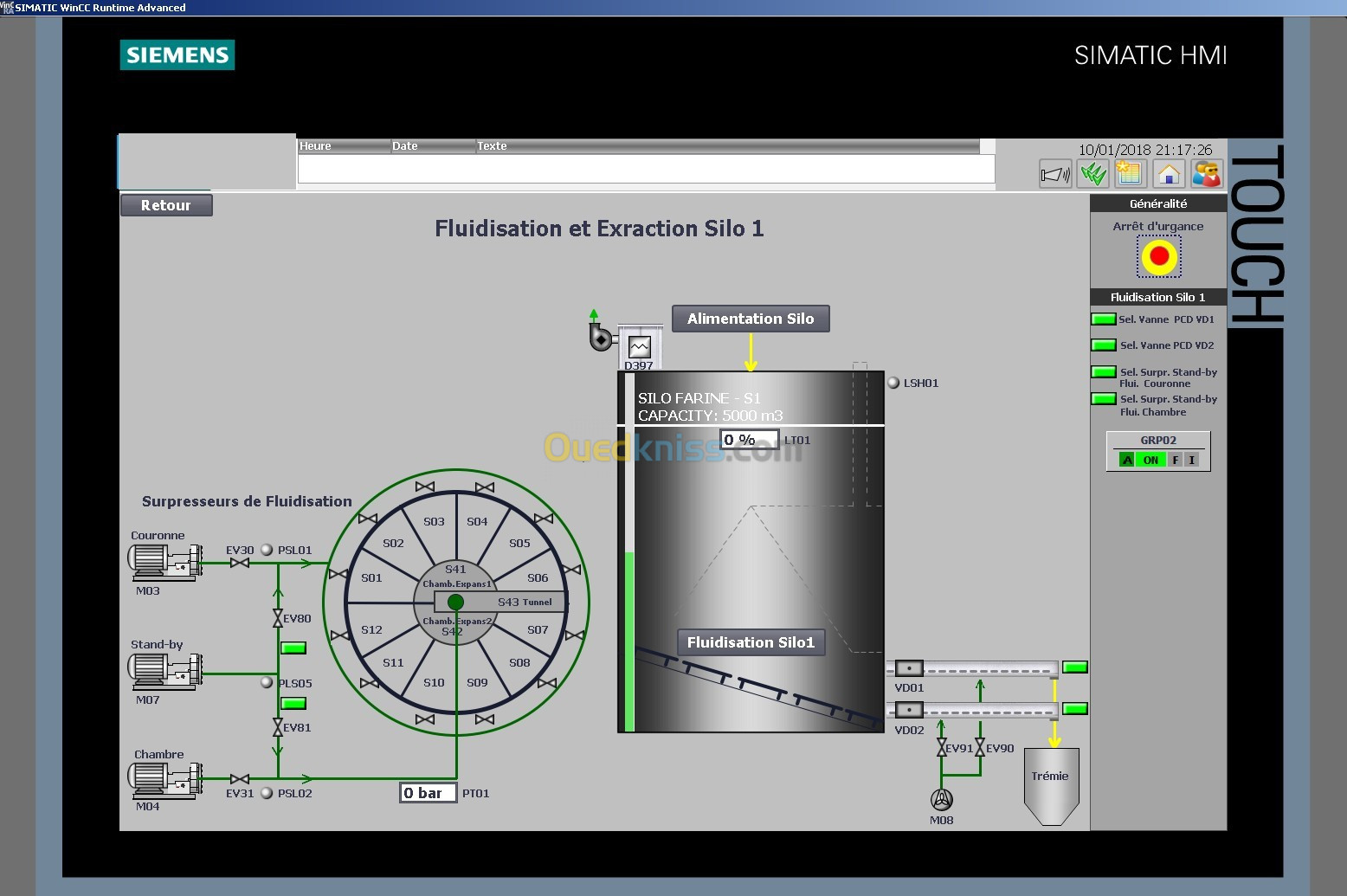
Task: Click valve EV90 symbol
Action: (980, 747)
